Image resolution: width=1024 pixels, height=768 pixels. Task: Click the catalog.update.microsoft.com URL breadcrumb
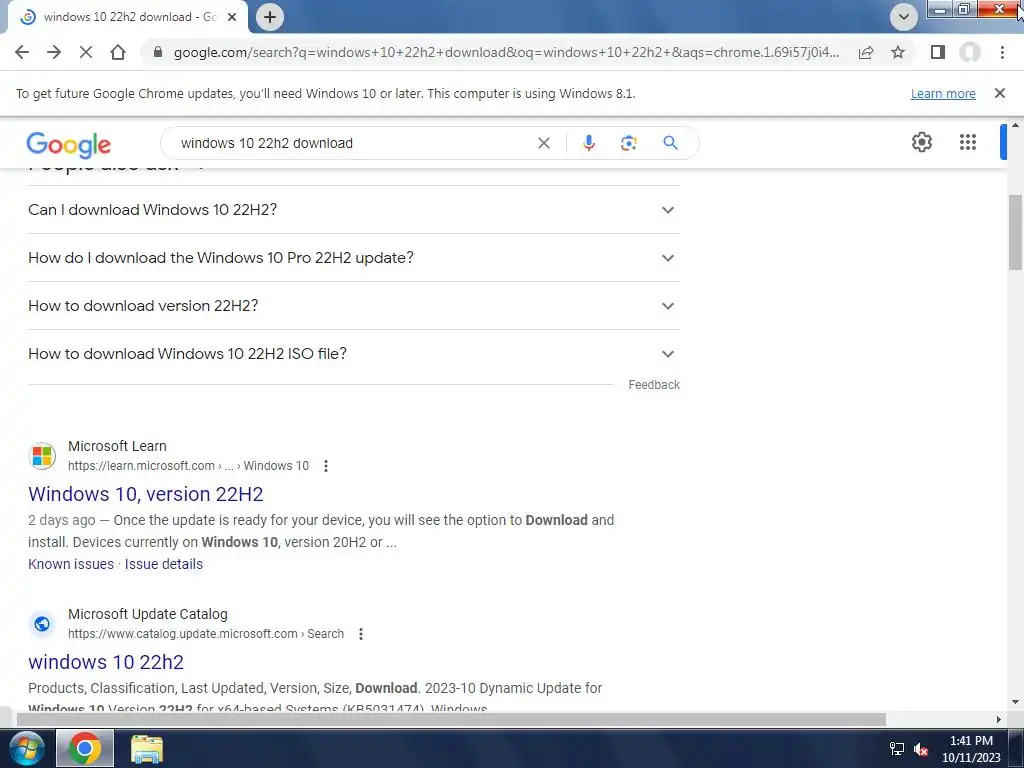click(x=206, y=633)
